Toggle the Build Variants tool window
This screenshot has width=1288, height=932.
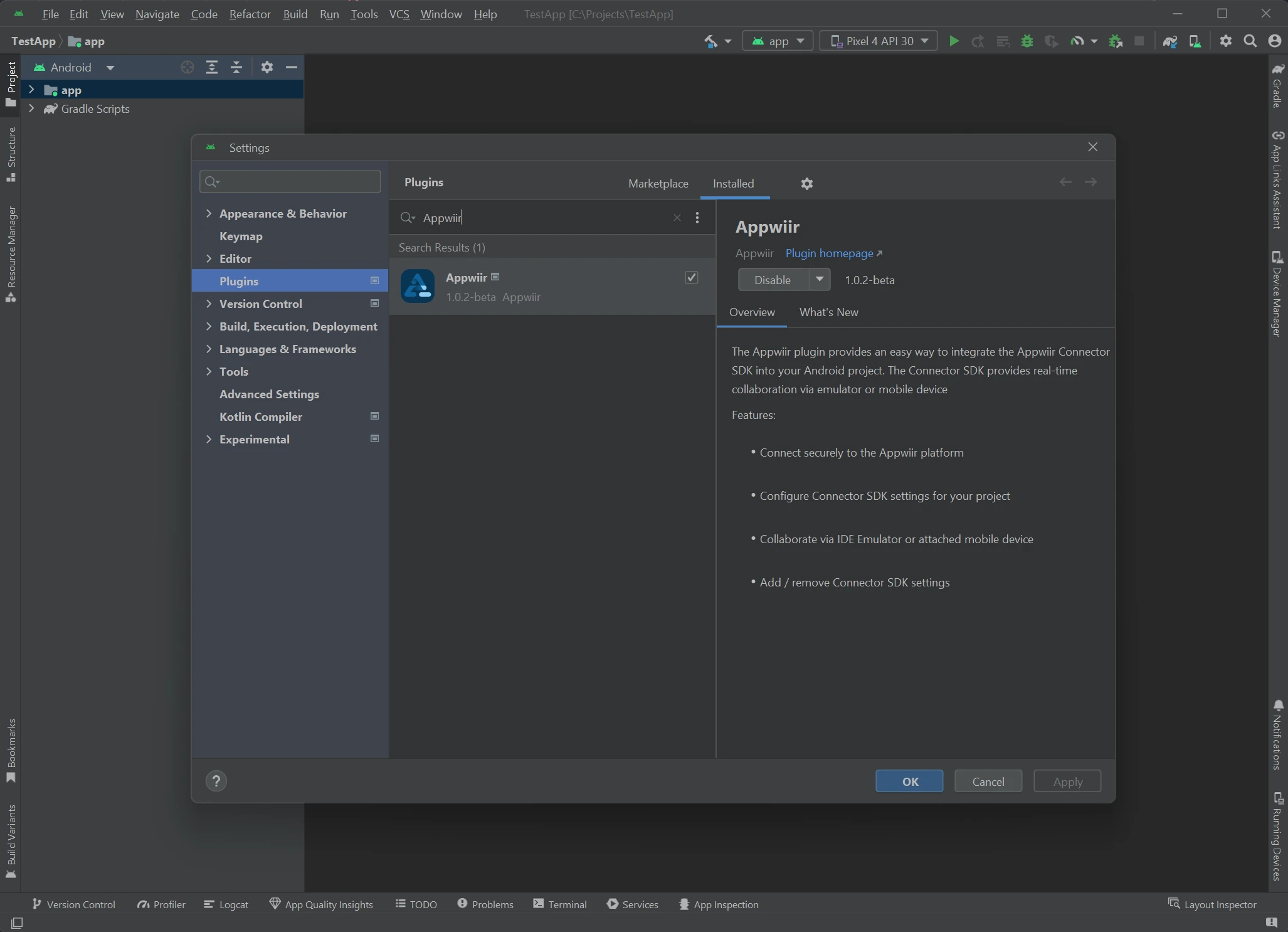[x=11, y=841]
